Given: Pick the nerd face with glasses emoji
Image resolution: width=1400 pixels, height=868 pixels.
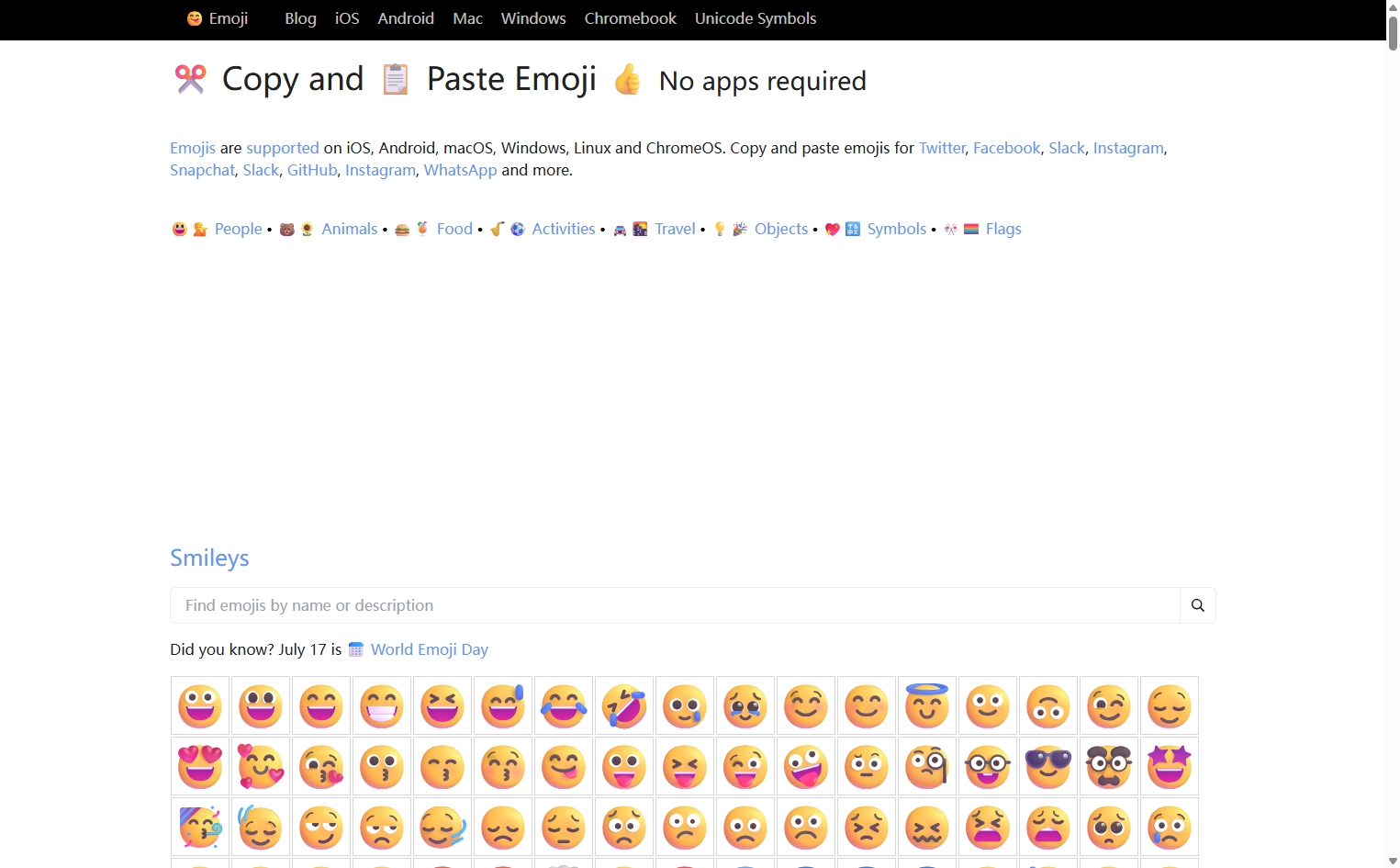Looking at the screenshot, I should [988, 767].
